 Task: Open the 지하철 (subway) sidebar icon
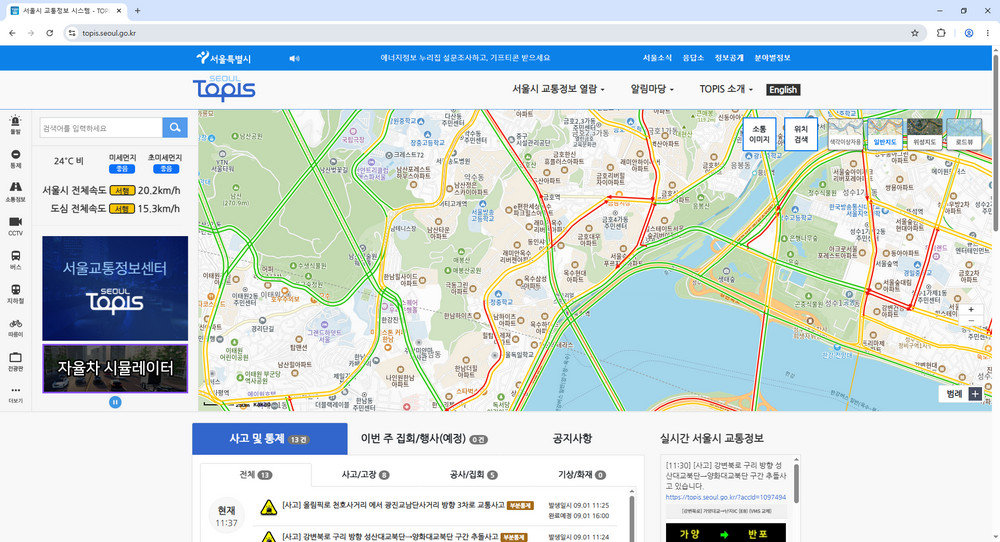15,293
